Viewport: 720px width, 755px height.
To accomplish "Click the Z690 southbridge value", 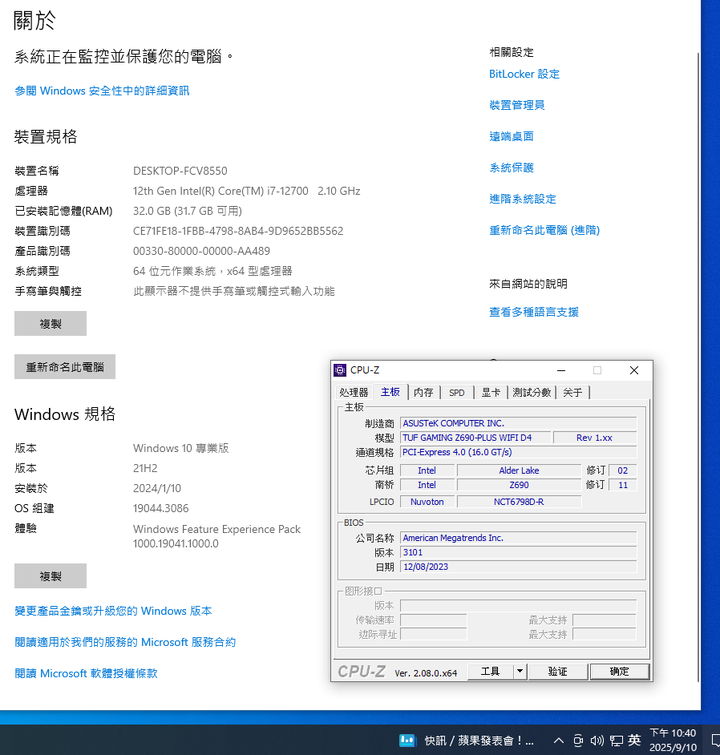I will click(x=519, y=485).
